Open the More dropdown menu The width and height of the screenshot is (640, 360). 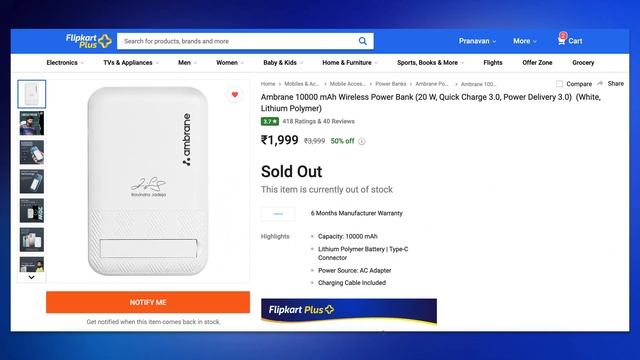pyautogui.click(x=524, y=41)
